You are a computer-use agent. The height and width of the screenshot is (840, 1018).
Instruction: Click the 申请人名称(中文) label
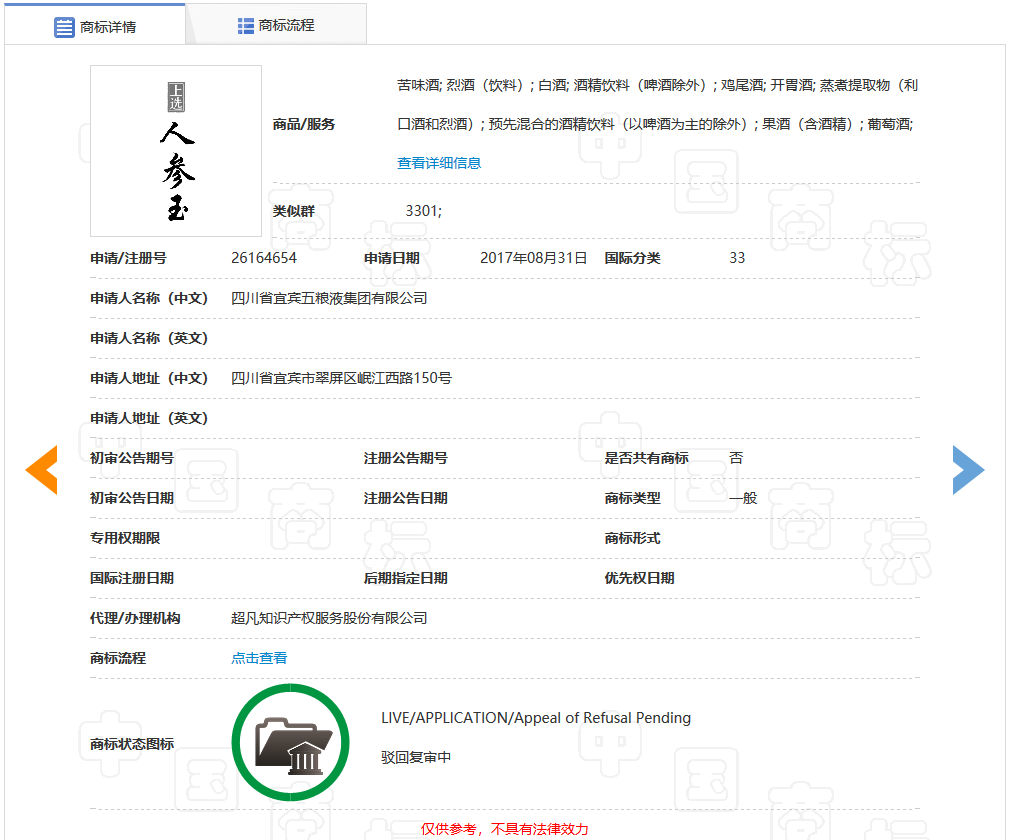(149, 298)
